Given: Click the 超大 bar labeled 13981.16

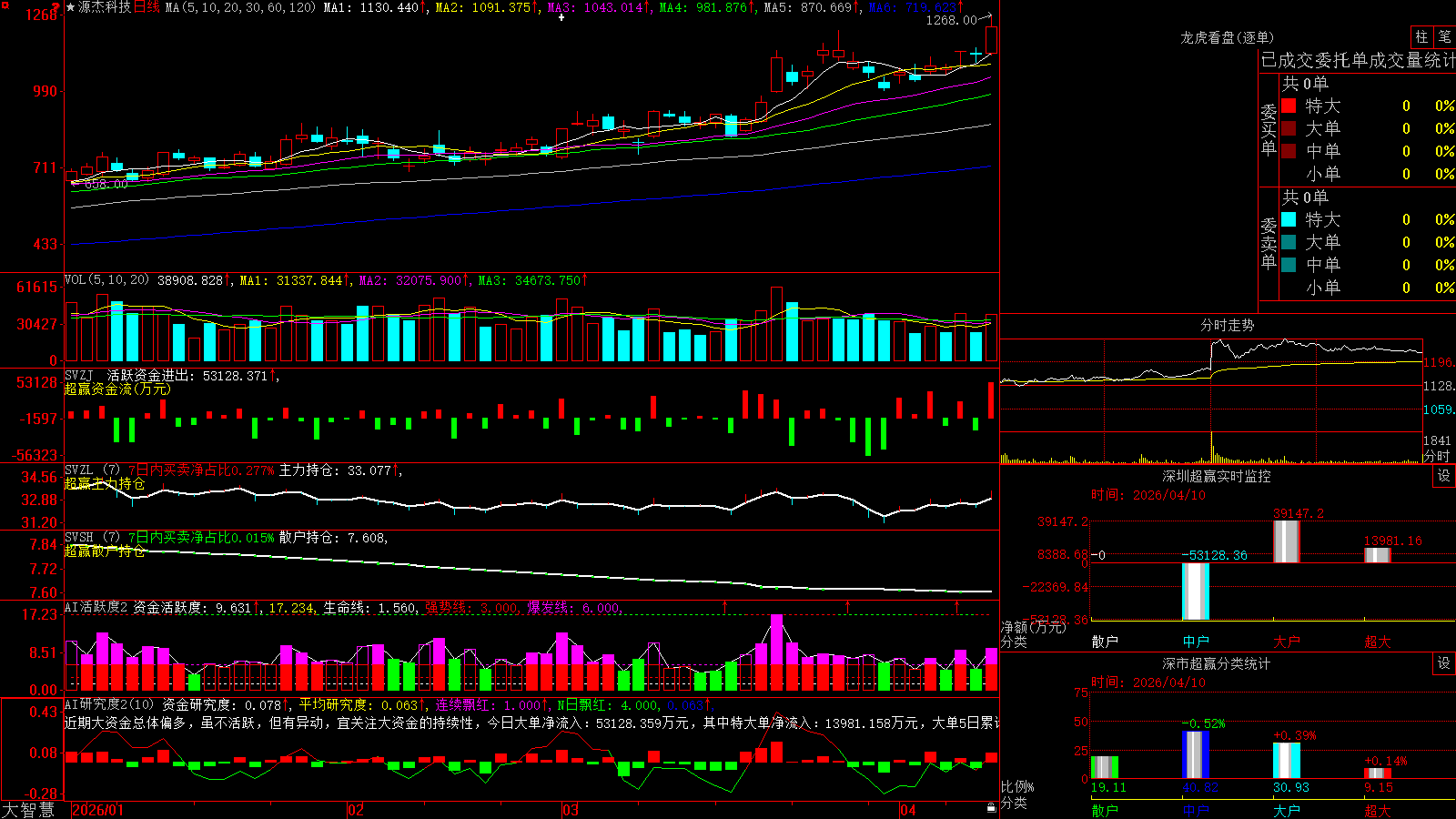Looking at the screenshot, I should click(x=1378, y=555).
